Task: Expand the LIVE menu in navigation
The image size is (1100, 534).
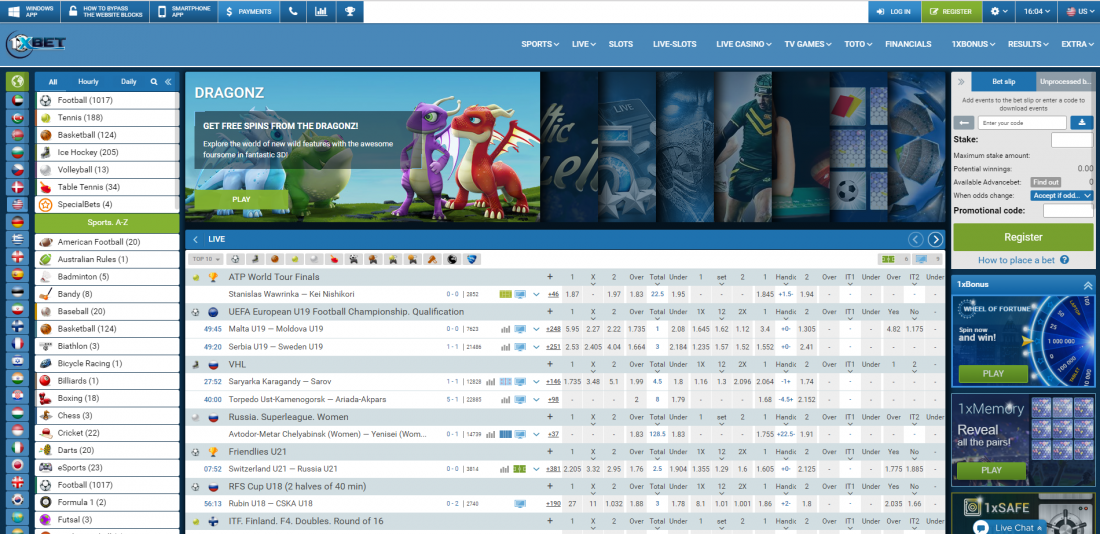Action: [x=583, y=44]
